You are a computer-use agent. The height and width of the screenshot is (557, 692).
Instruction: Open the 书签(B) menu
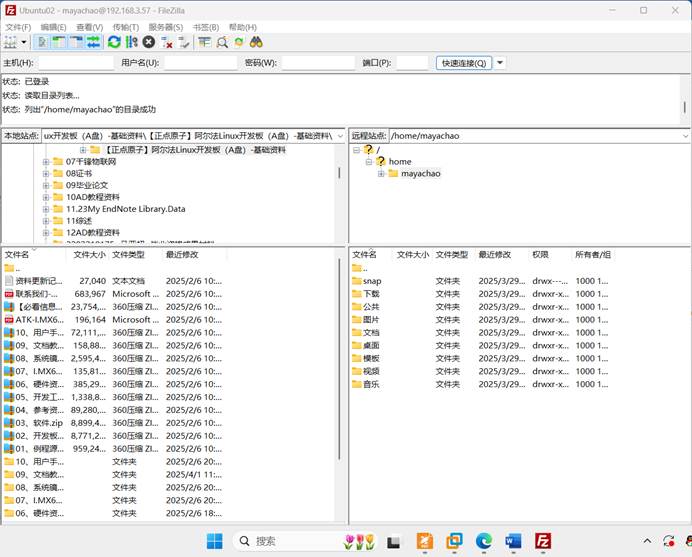point(206,27)
